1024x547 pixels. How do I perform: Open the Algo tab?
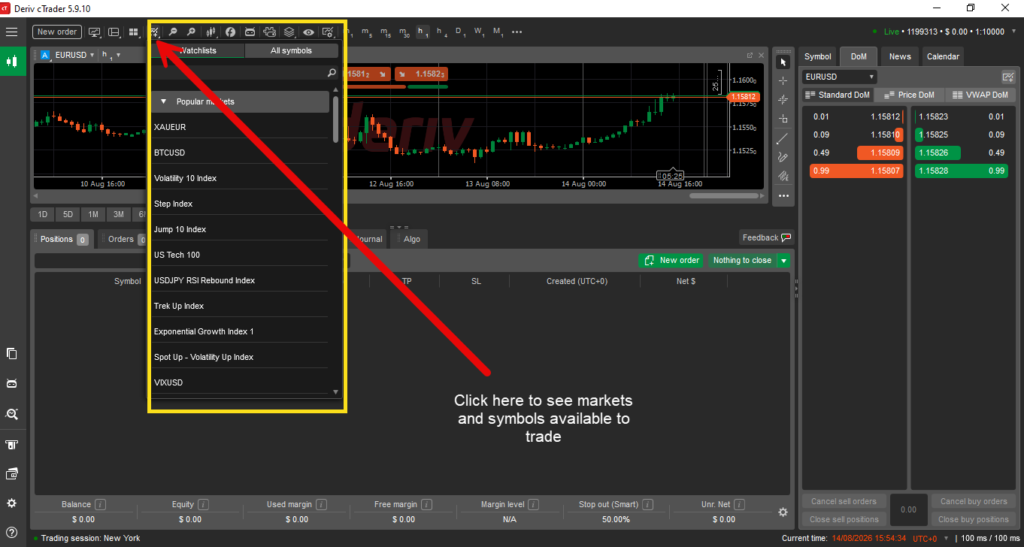pos(411,239)
